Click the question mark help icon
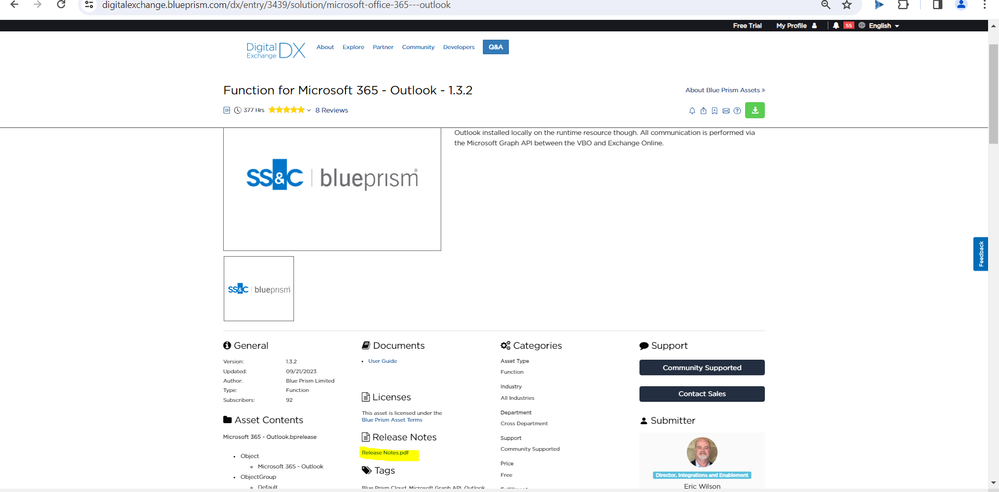 737,111
